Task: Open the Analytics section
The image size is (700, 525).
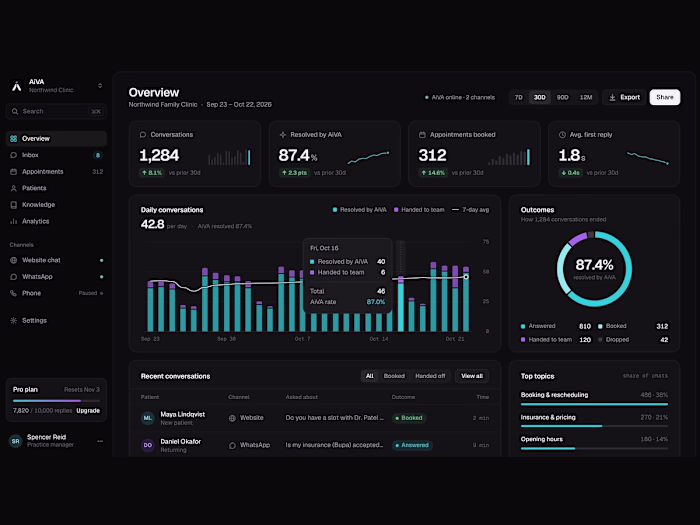Action: point(56,221)
